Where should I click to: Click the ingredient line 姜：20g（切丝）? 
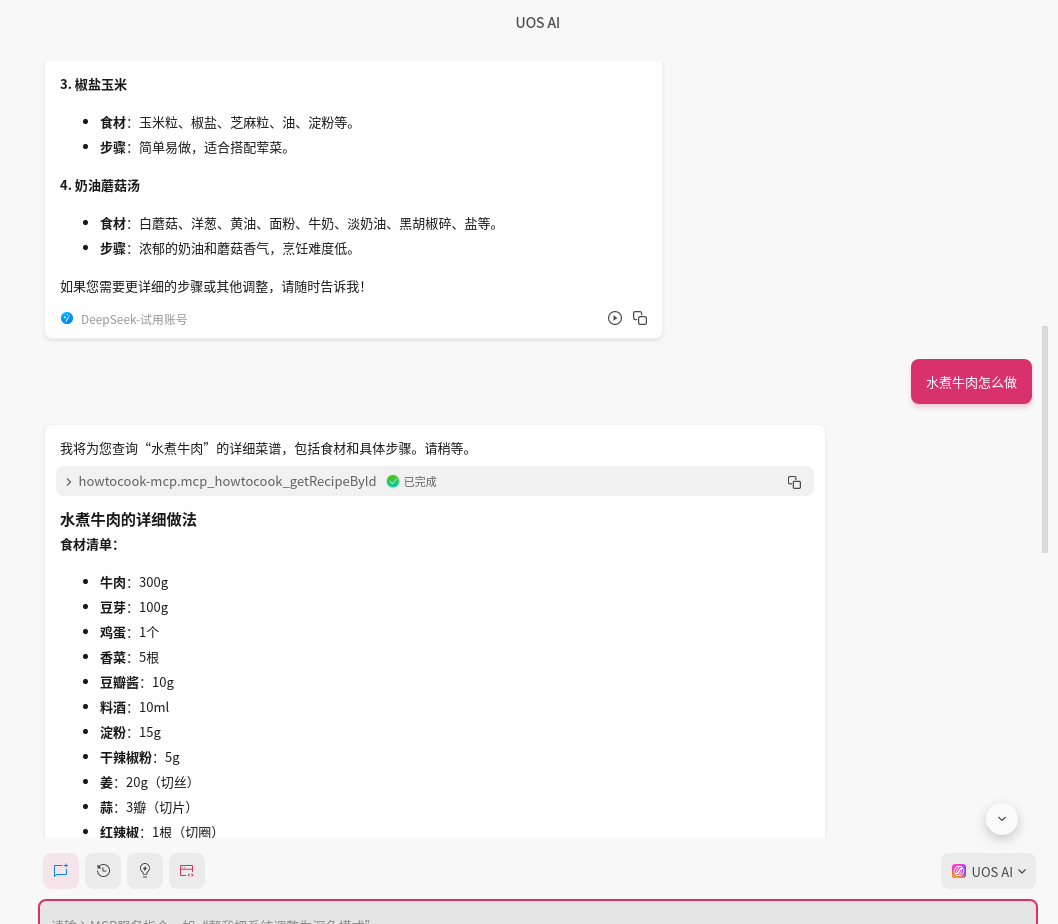click(149, 782)
